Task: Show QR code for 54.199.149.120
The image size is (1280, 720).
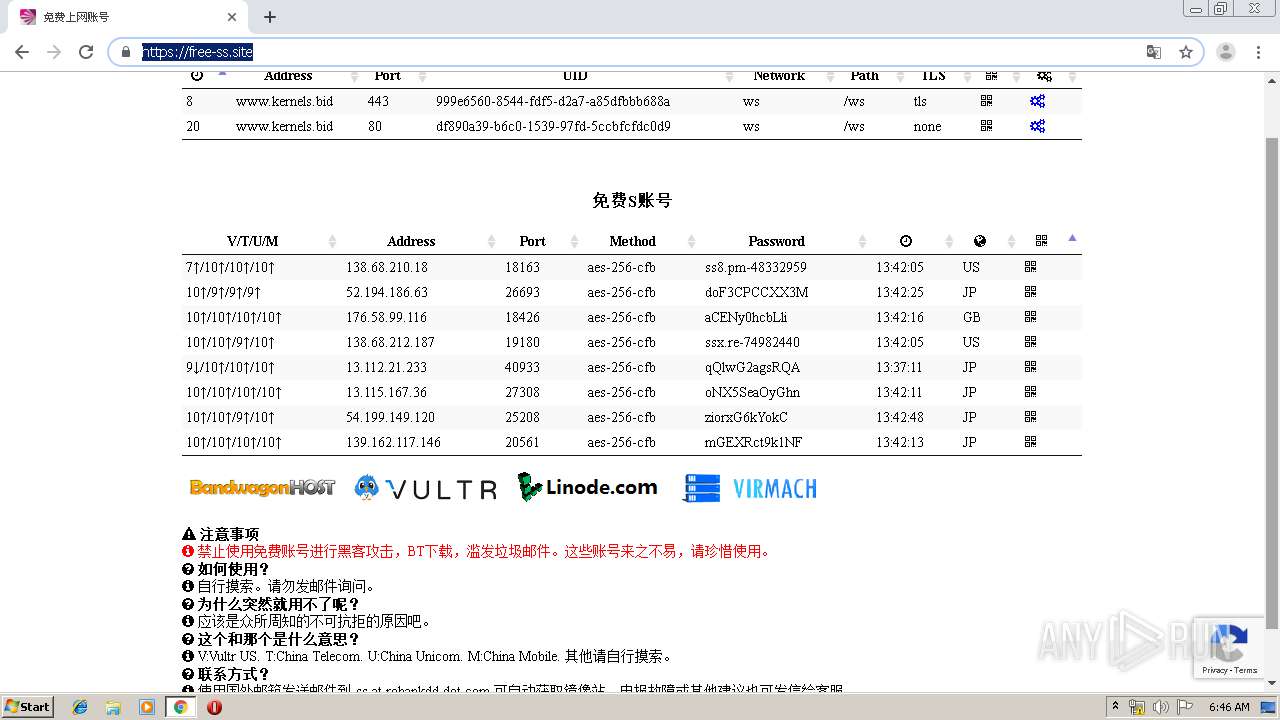Action: tap(1030, 417)
